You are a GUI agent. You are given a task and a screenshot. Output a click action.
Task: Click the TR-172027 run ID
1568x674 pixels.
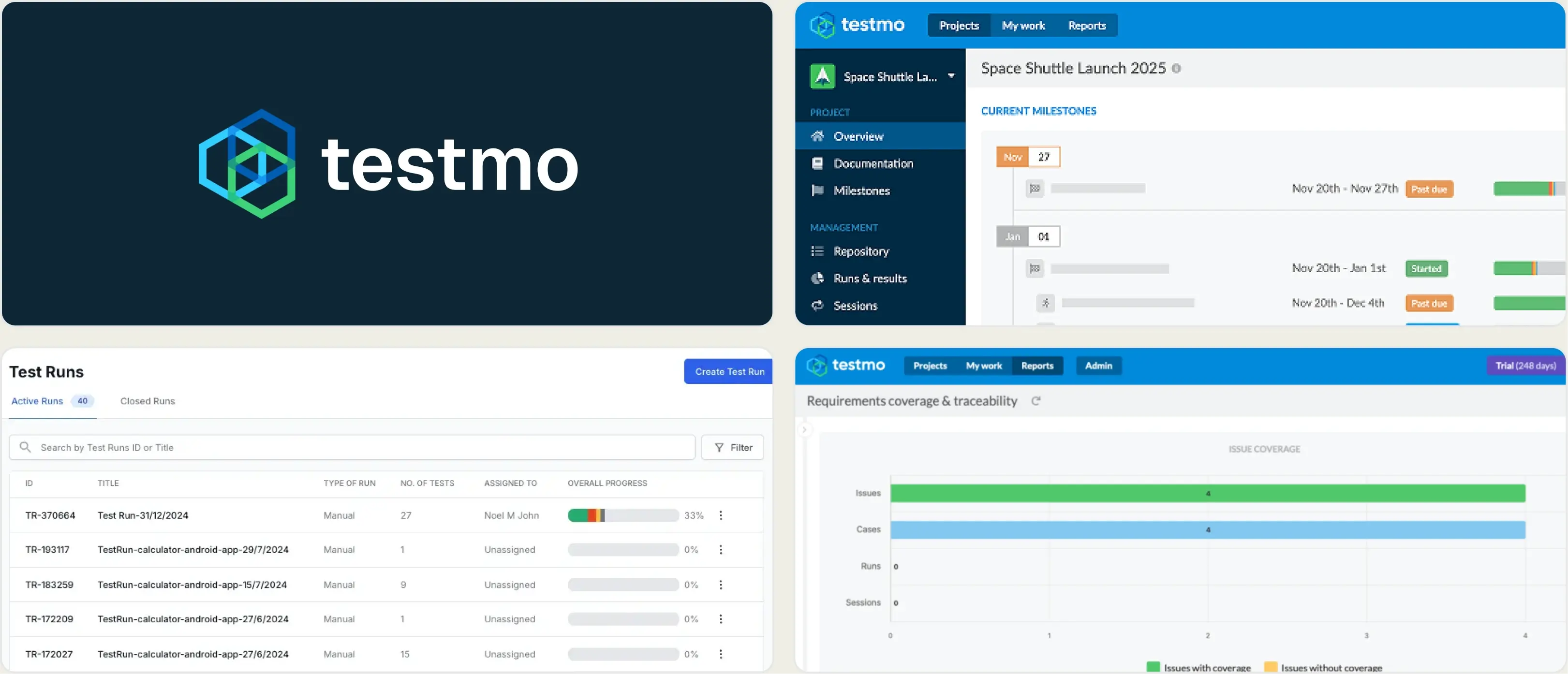pyautogui.click(x=49, y=654)
